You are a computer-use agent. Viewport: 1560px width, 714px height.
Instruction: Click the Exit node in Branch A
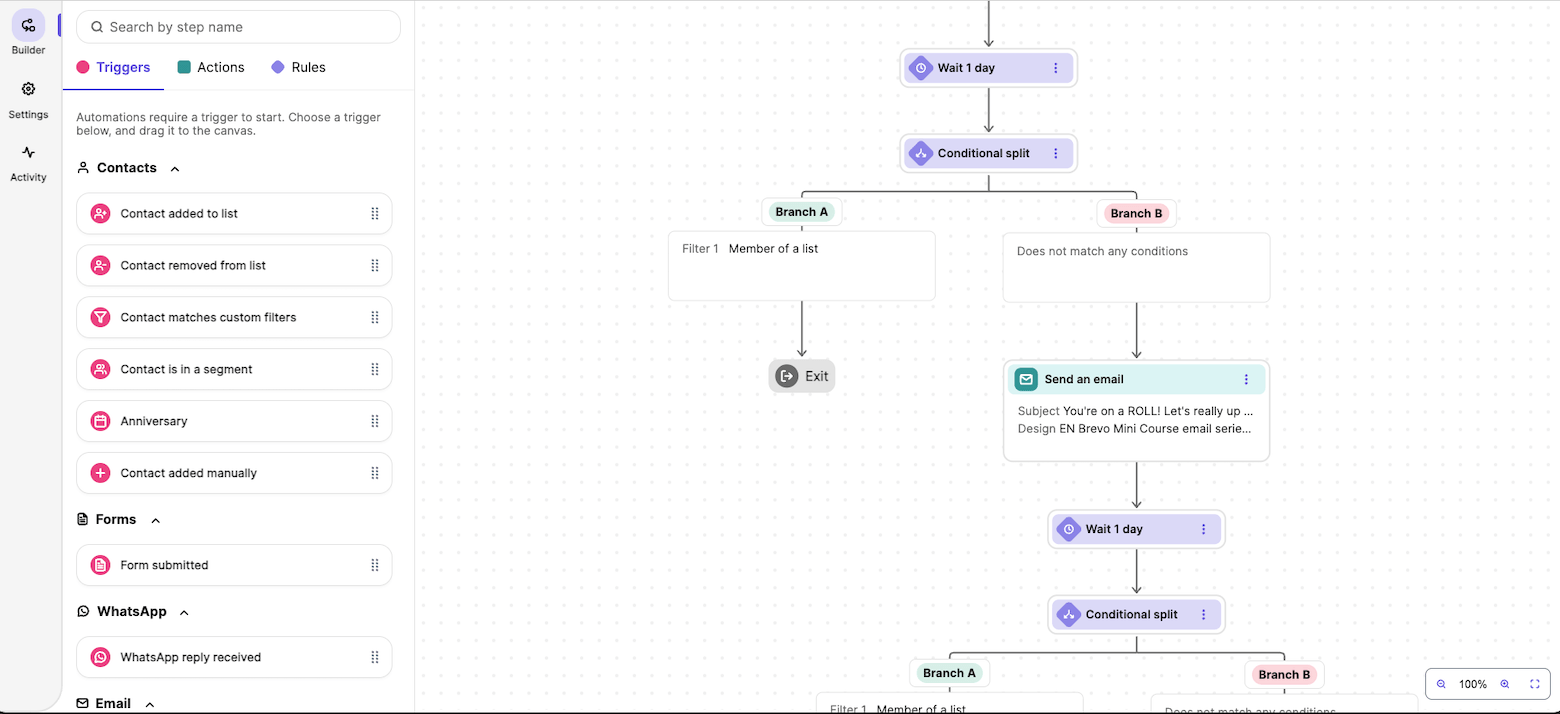click(801, 375)
